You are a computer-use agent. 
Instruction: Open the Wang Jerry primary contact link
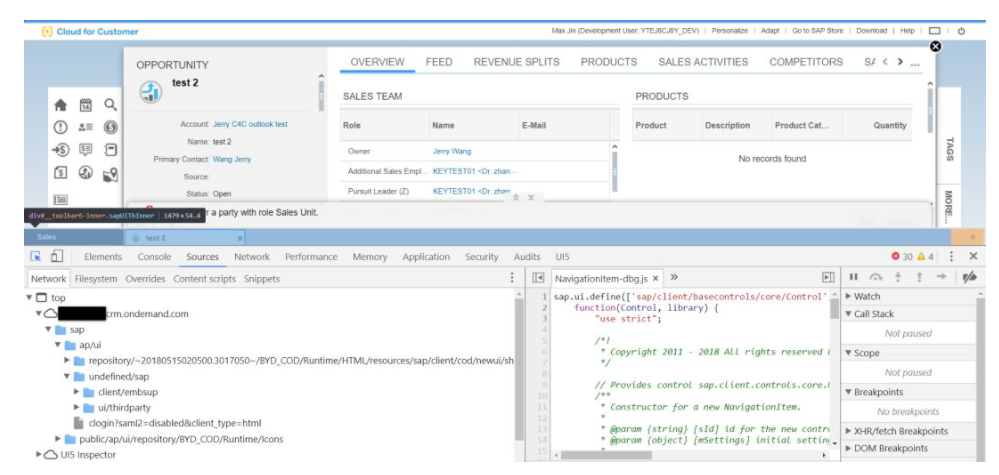pyautogui.click(x=232, y=159)
